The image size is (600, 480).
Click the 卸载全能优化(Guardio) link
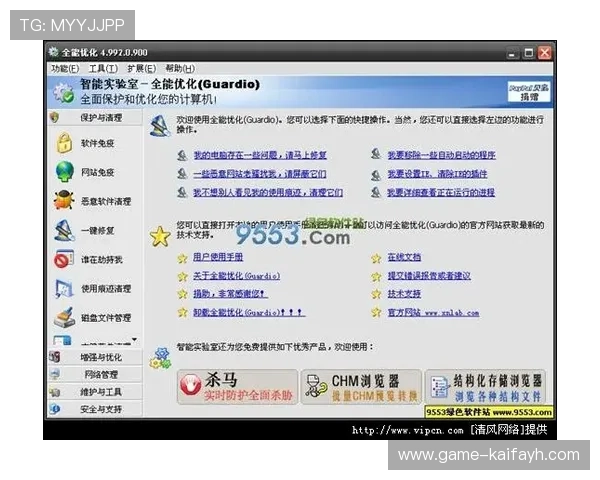click(x=249, y=312)
